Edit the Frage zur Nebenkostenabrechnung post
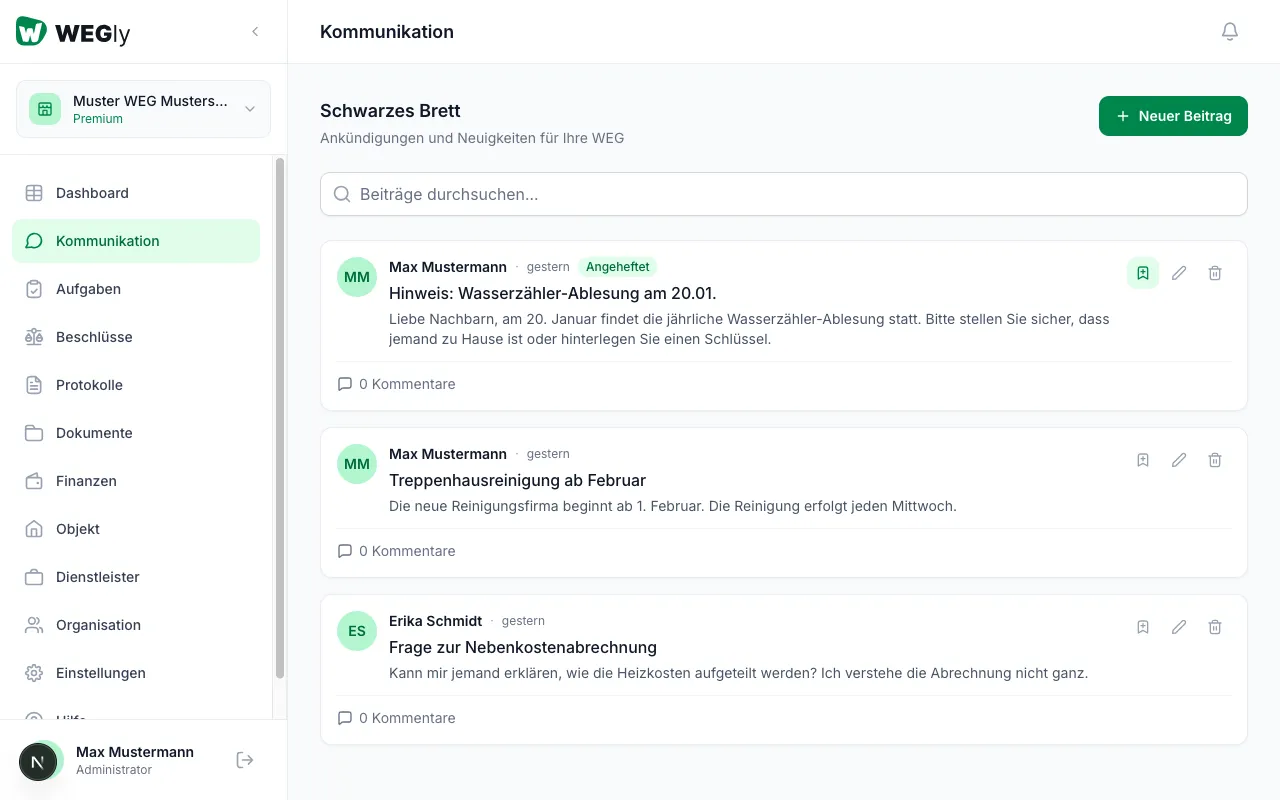1280x800 pixels. (1179, 627)
